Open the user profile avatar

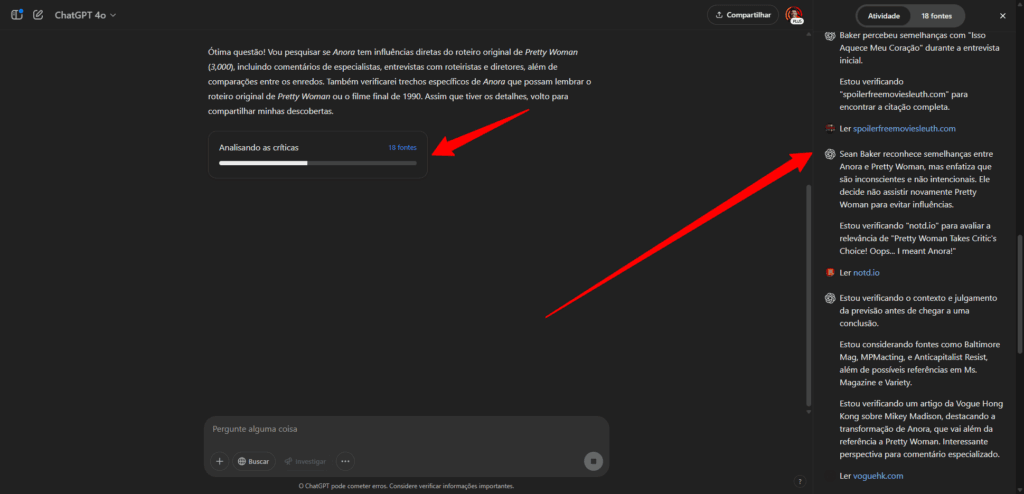(x=793, y=14)
